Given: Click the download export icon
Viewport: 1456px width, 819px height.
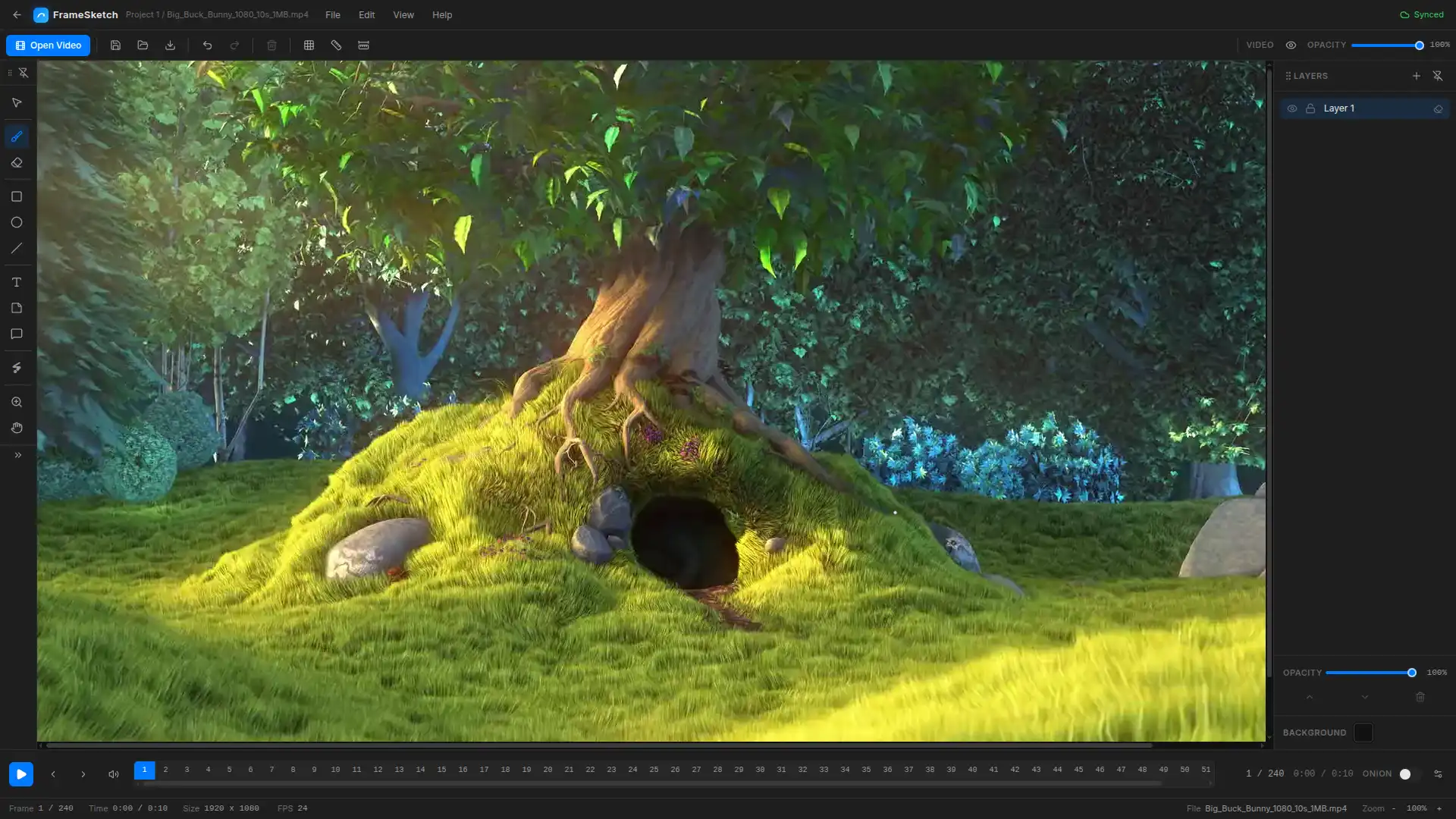Looking at the screenshot, I should (x=170, y=45).
